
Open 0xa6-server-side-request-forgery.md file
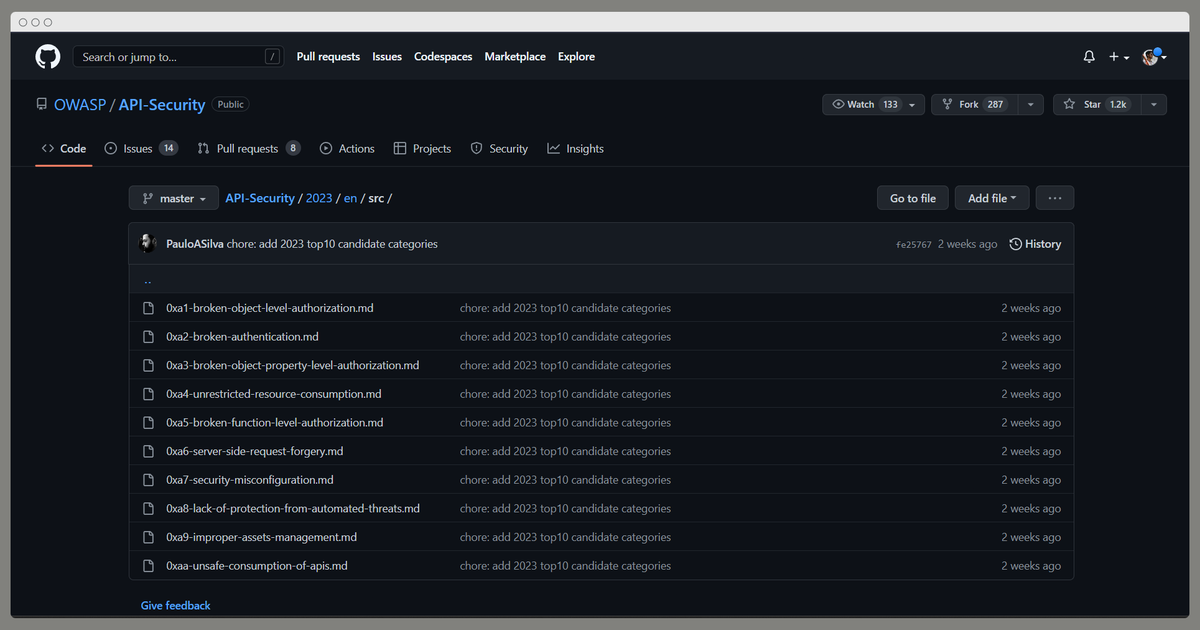click(x=254, y=451)
